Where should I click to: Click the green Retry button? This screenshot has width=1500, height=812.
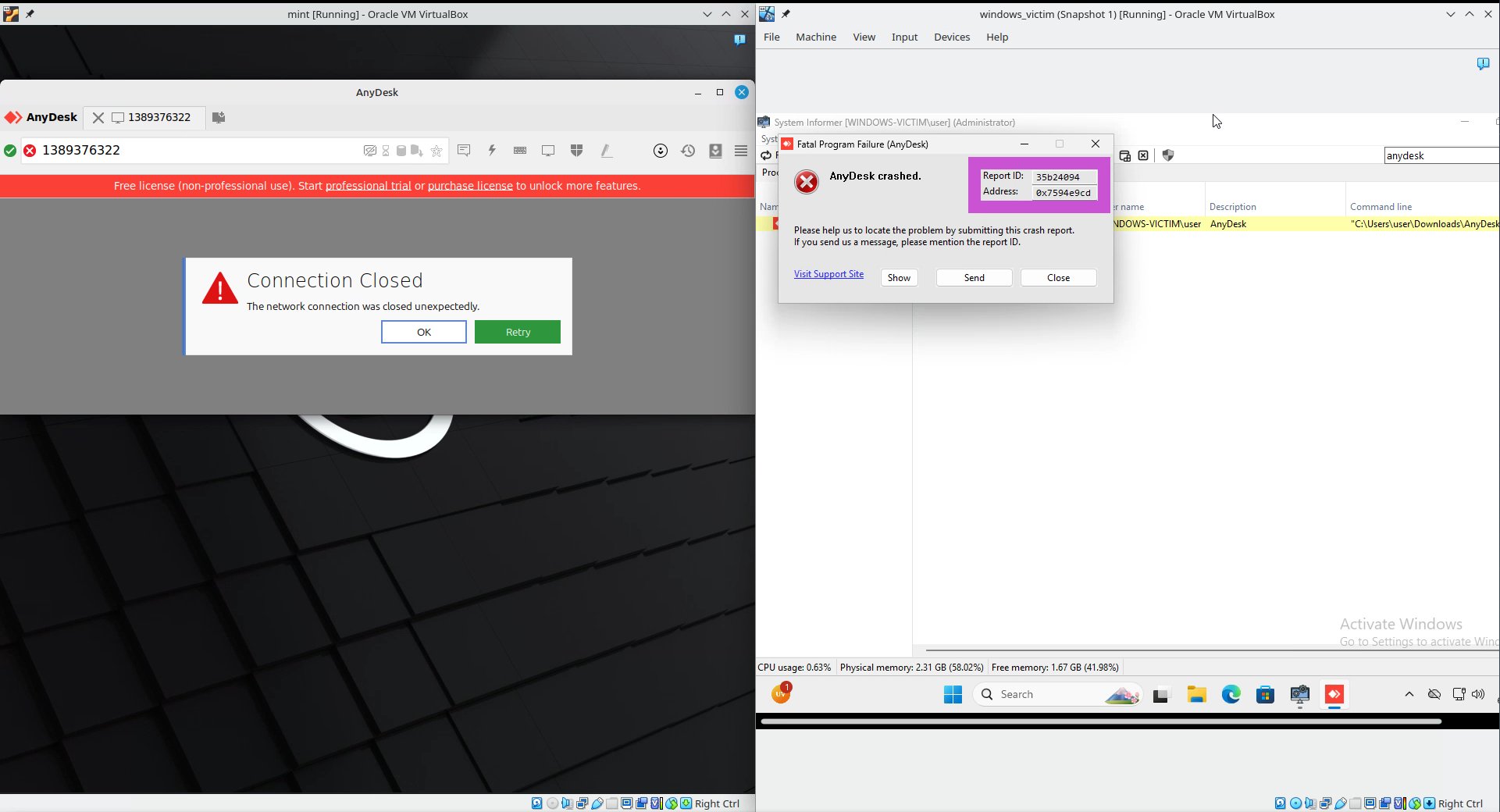[x=518, y=332]
